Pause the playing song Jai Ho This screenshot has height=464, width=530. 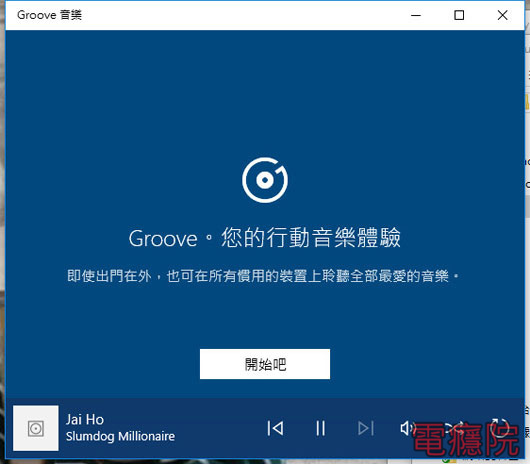pyautogui.click(x=320, y=428)
